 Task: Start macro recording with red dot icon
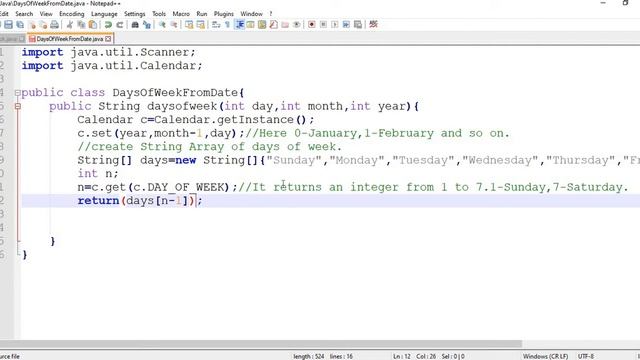click(311, 24)
